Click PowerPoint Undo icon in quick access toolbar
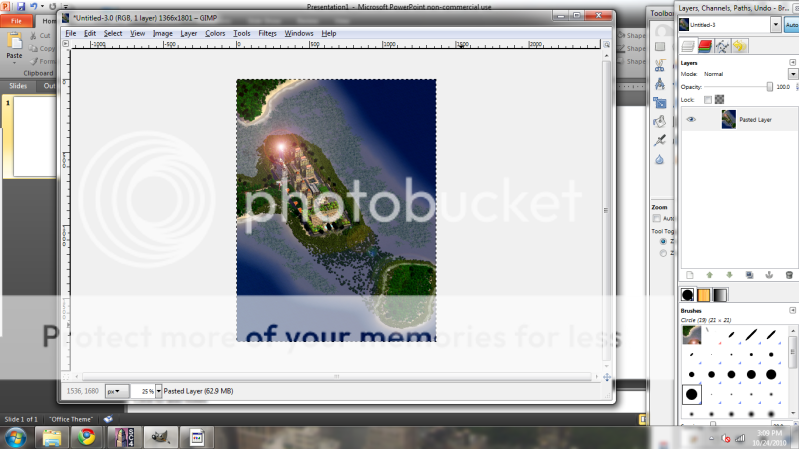The width and height of the screenshot is (799, 449). pos(34,7)
